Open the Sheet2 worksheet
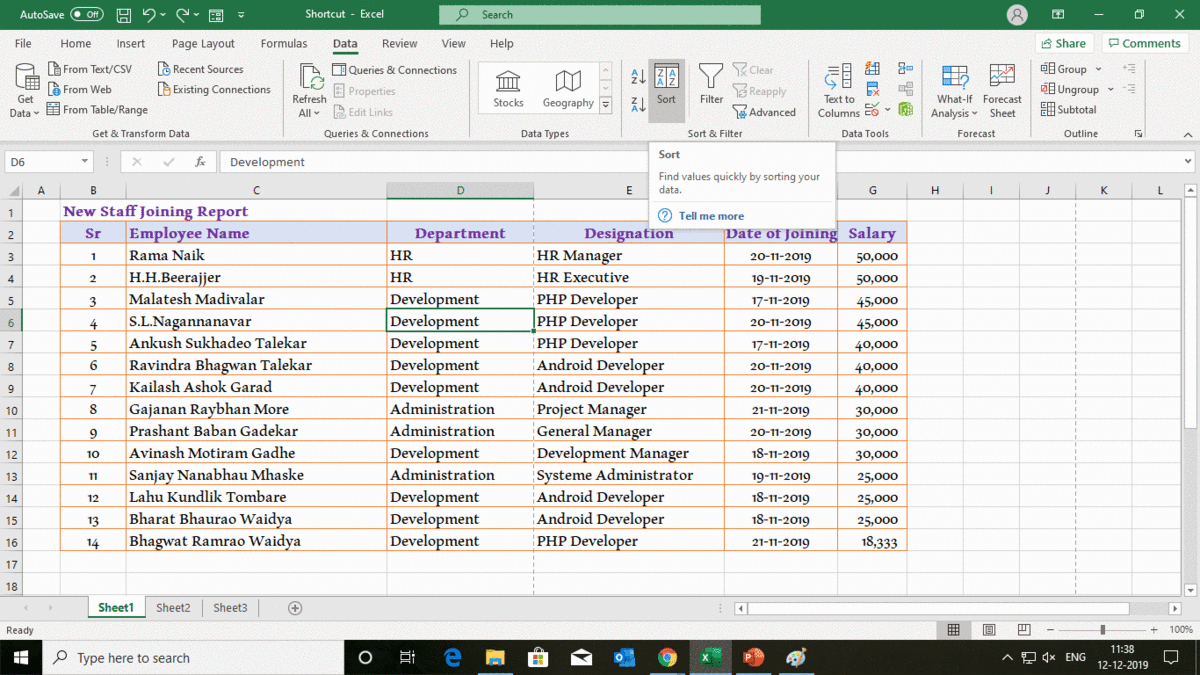Screen dimensions: 1200x675 click(173, 607)
